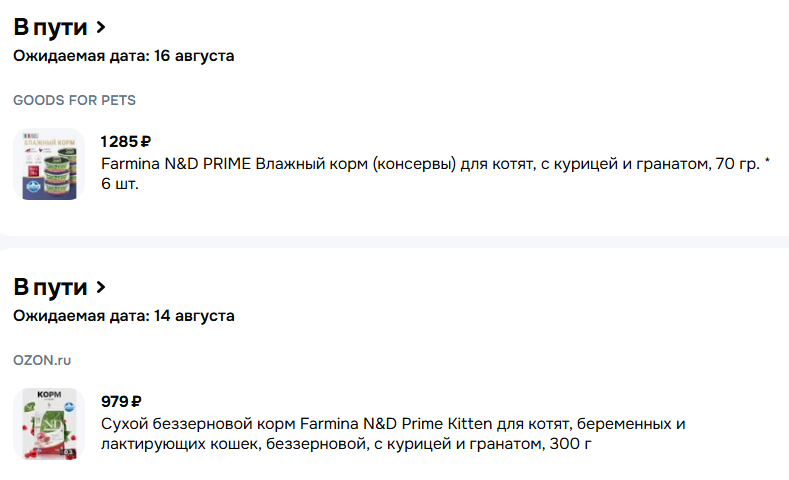789x480 pixels.
Task: Click the 979 ₽ price
Action: (121, 402)
